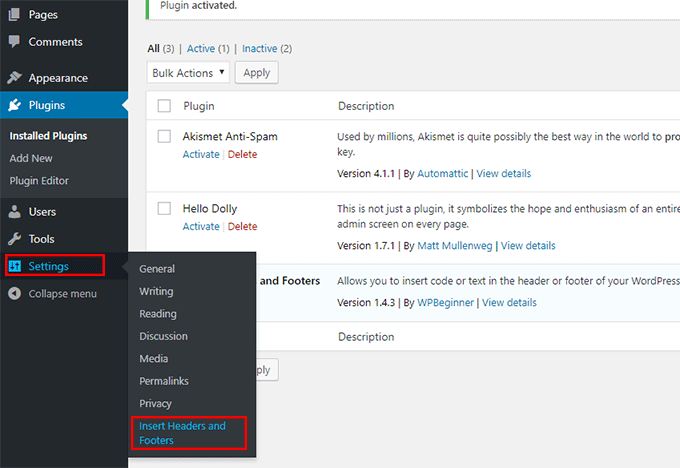Open the Automattic author link
This screenshot has height=468, width=680.
pos(442,173)
